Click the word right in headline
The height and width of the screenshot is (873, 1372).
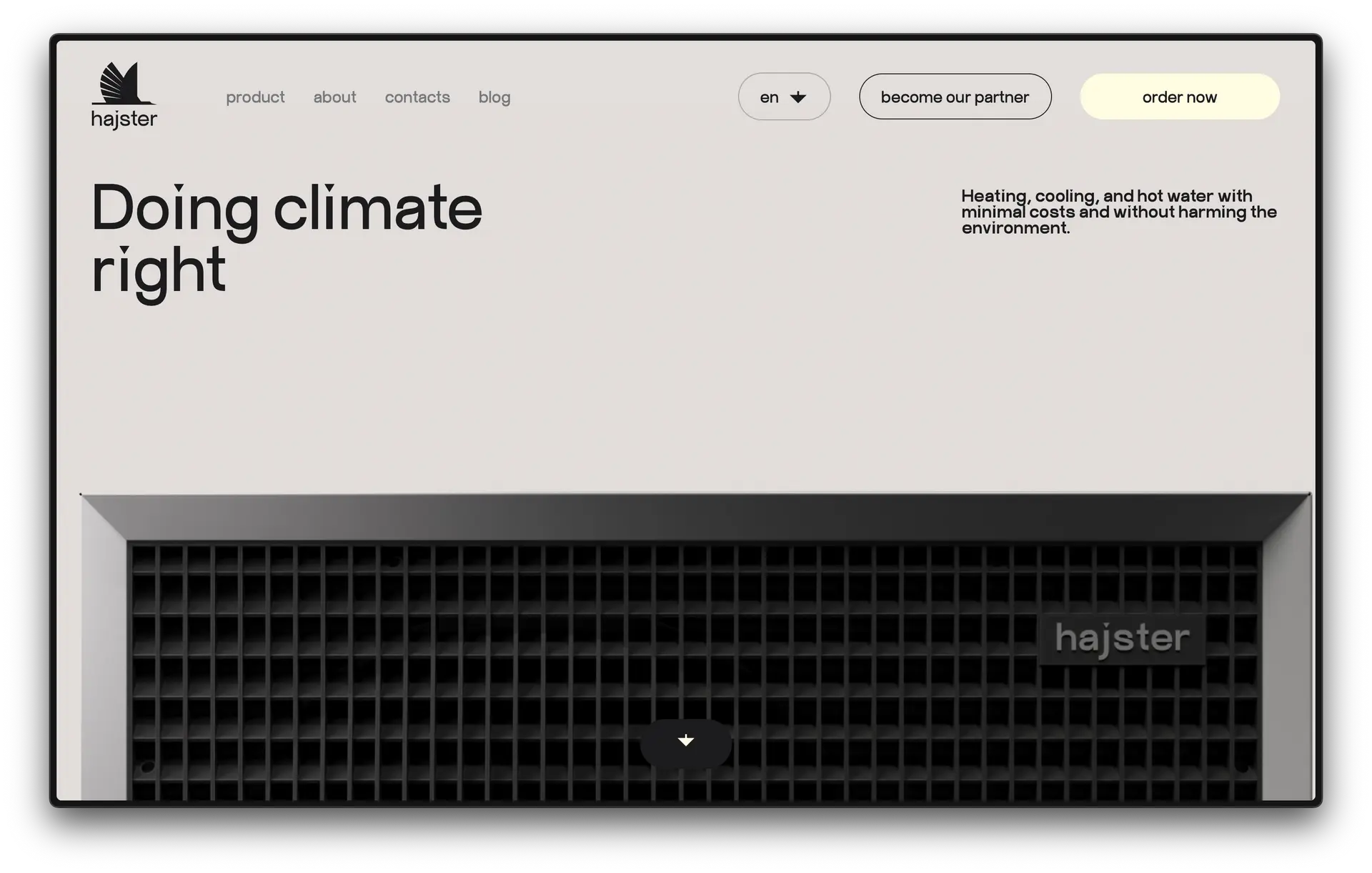coord(158,272)
